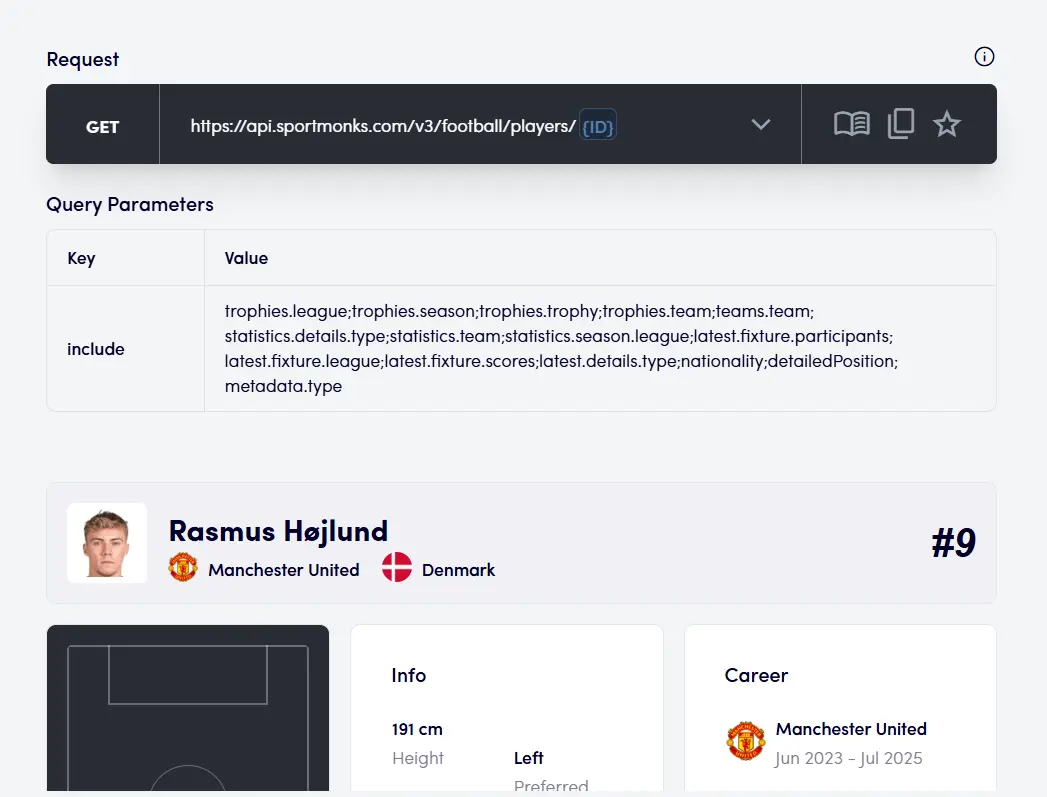Select the {ID} placeholder in the URL
Screen dimensions: 1047x797
598,125
